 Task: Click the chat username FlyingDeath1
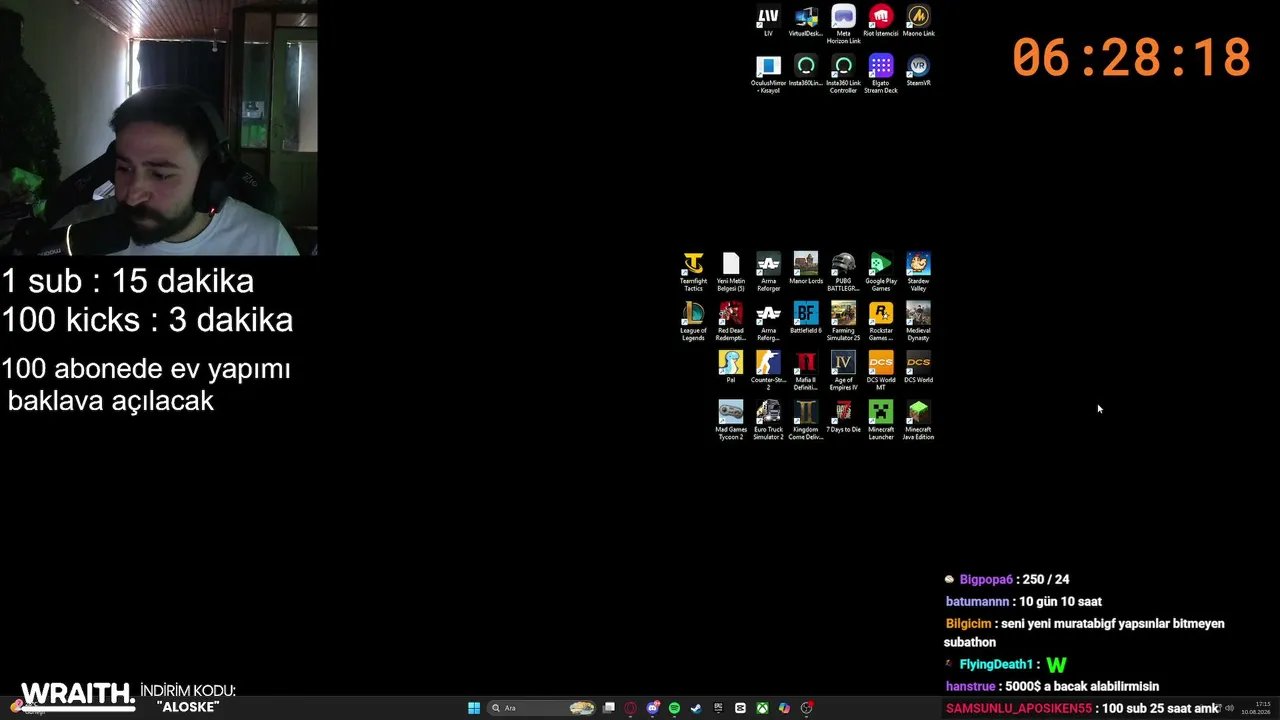(x=996, y=665)
